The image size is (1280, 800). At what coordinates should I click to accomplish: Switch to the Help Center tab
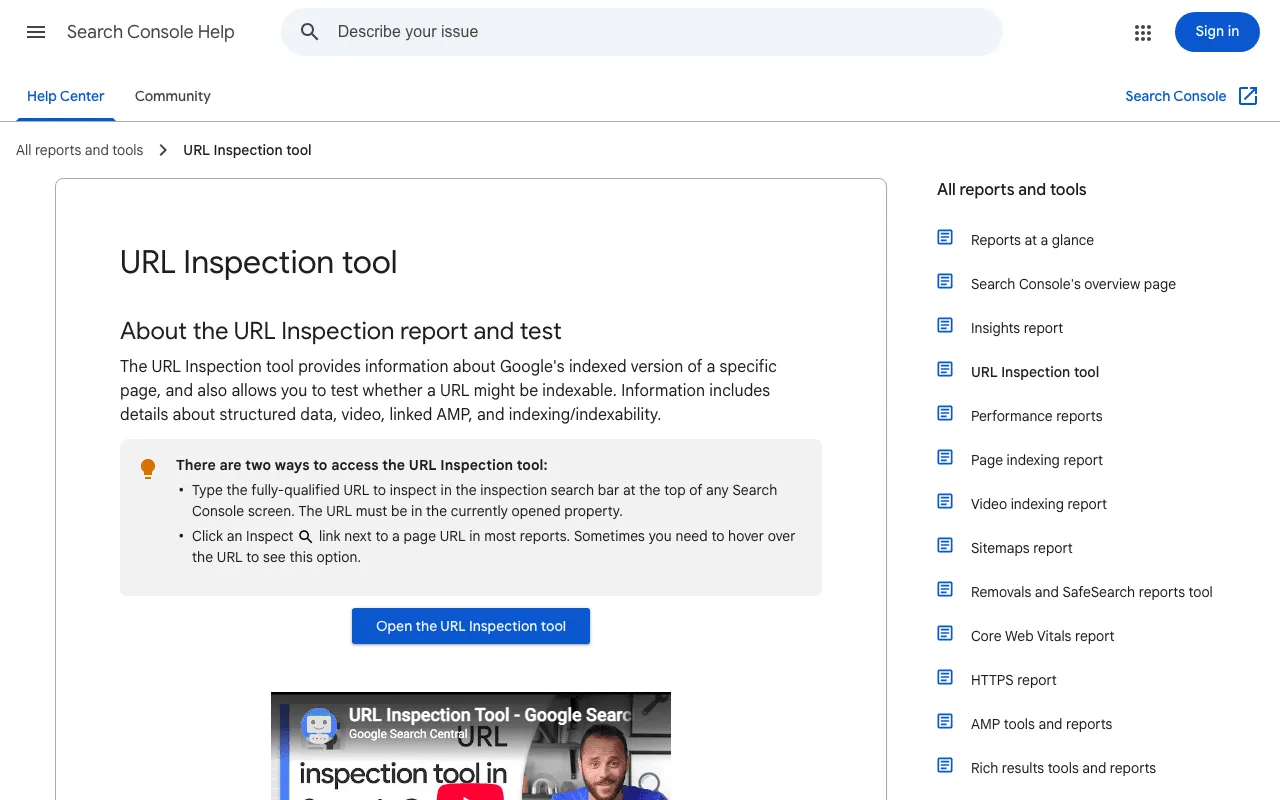click(x=65, y=96)
